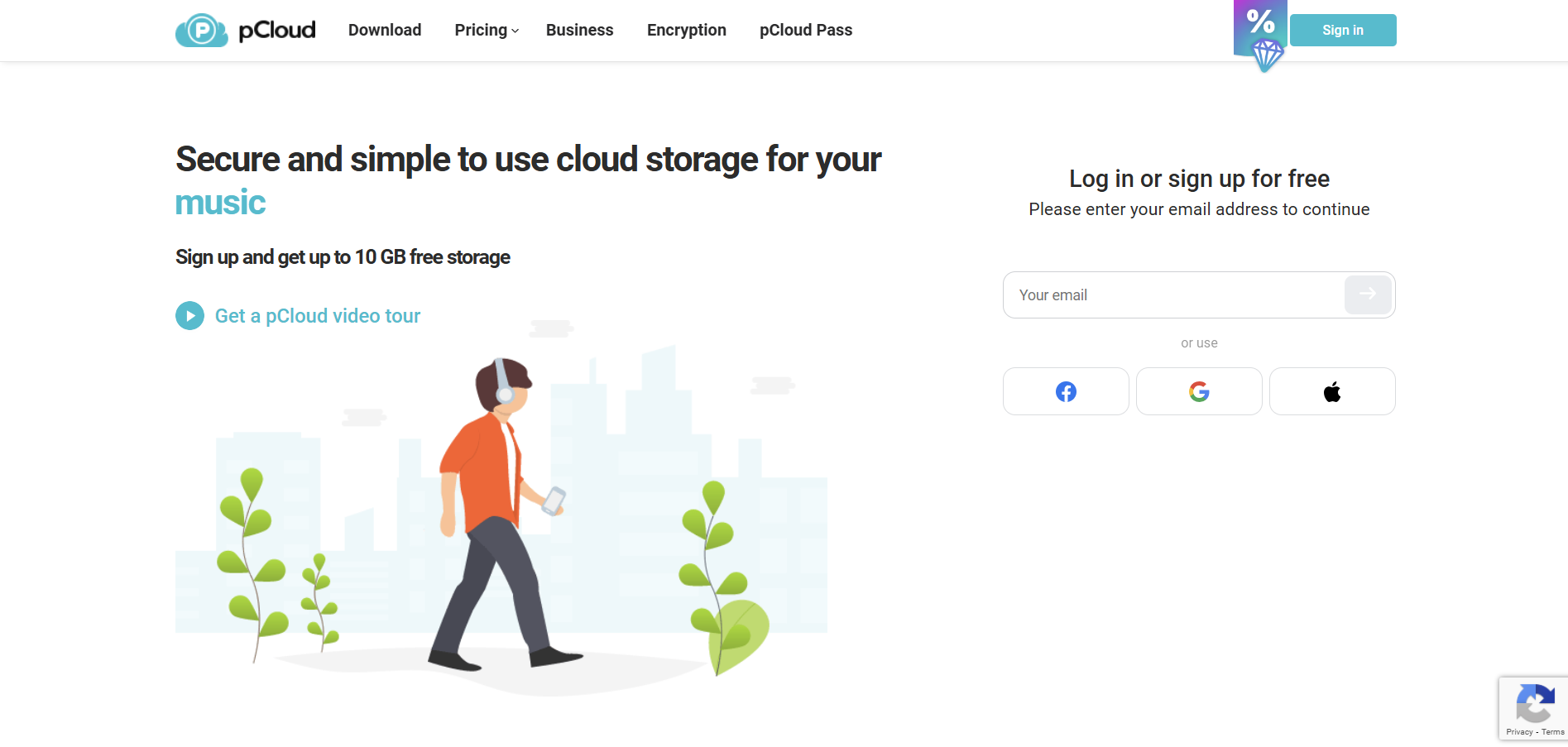Continue with Google login
This screenshot has width=1568, height=747.
(1199, 391)
